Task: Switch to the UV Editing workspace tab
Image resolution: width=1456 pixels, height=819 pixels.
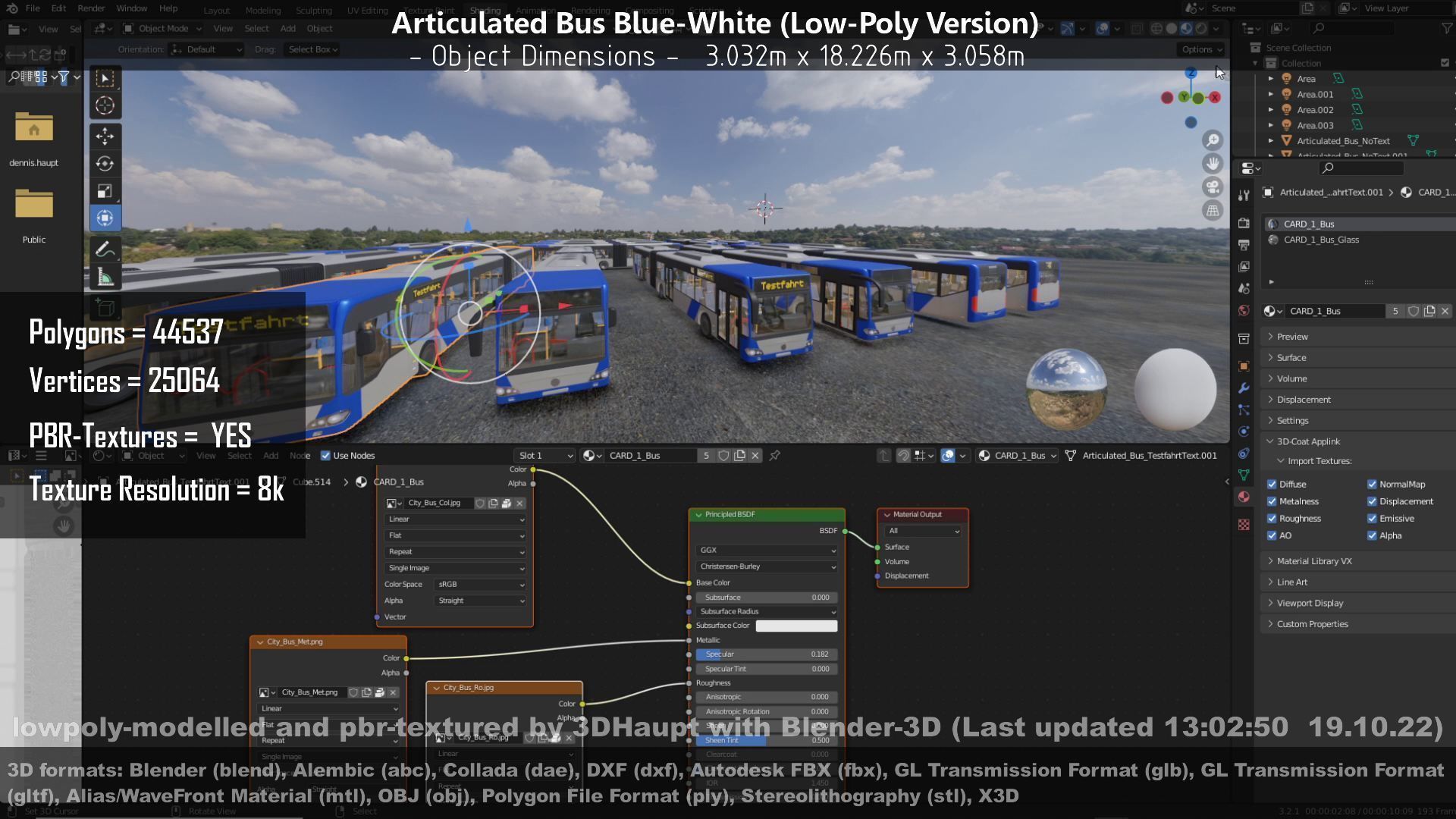Action: (x=367, y=11)
